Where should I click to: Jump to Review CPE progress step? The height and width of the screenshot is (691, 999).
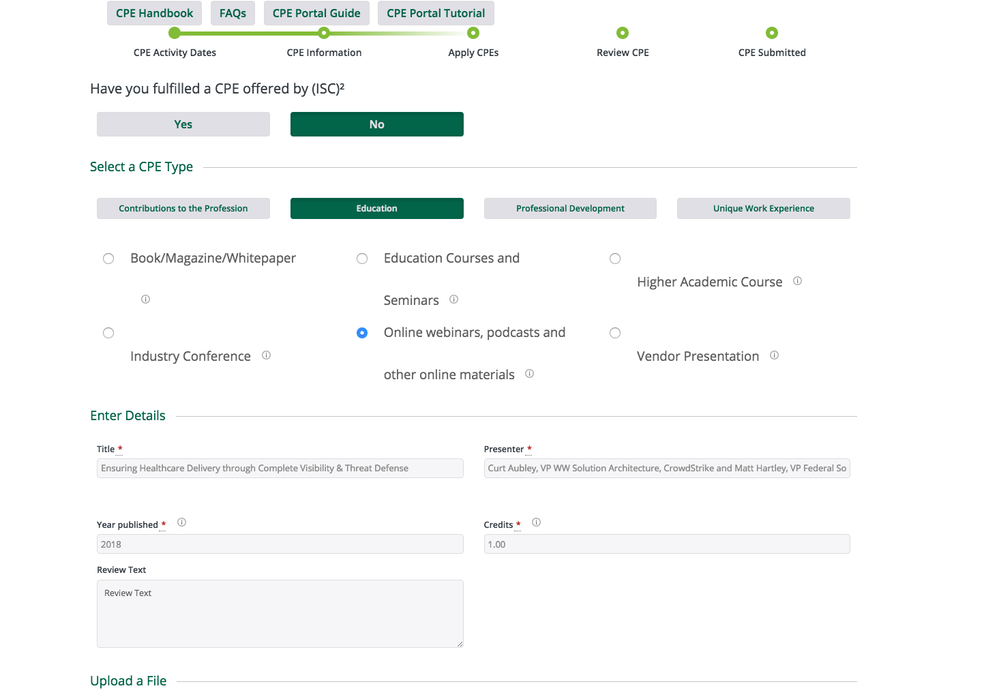click(622, 33)
